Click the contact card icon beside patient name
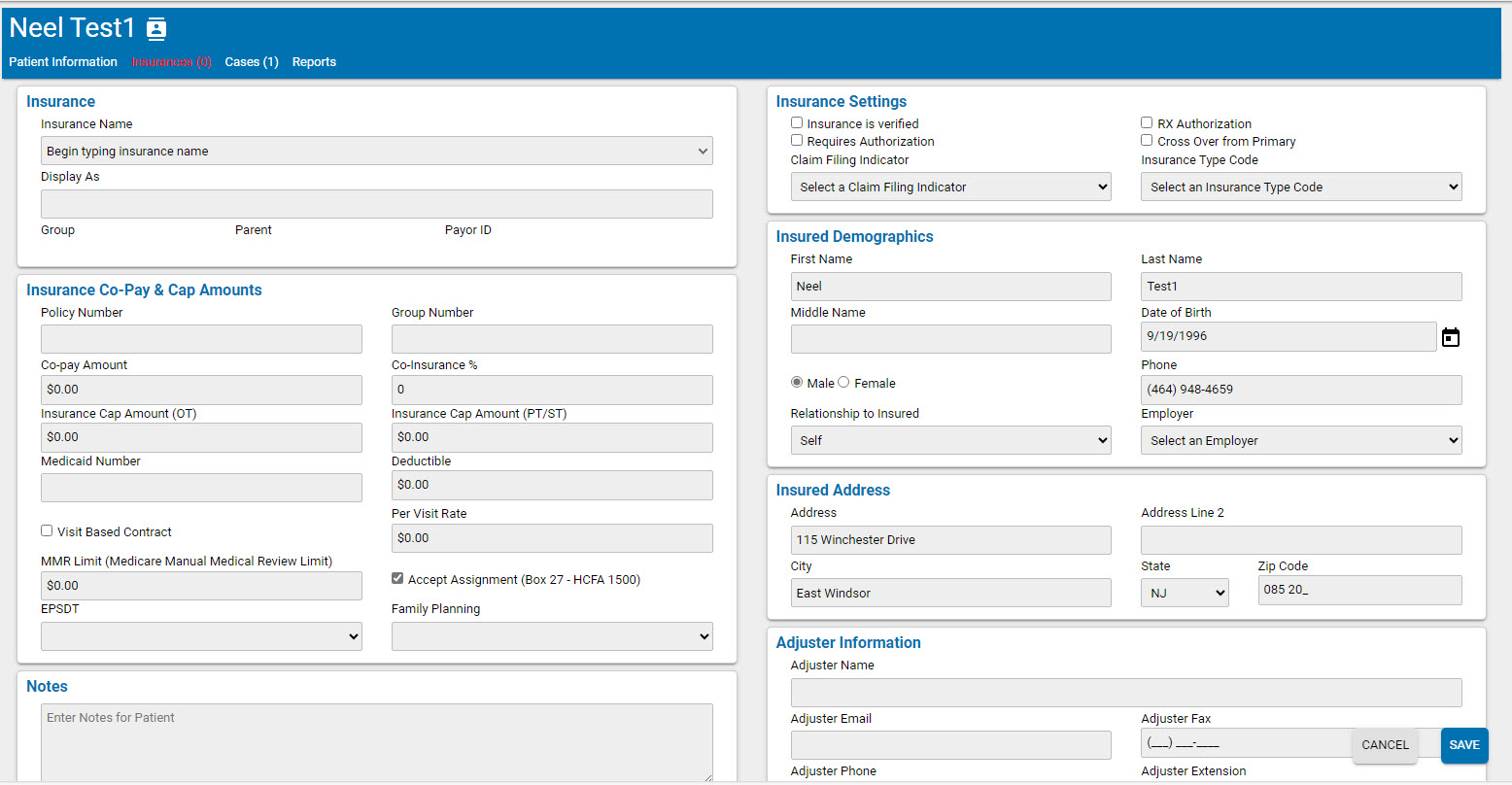 [156, 29]
